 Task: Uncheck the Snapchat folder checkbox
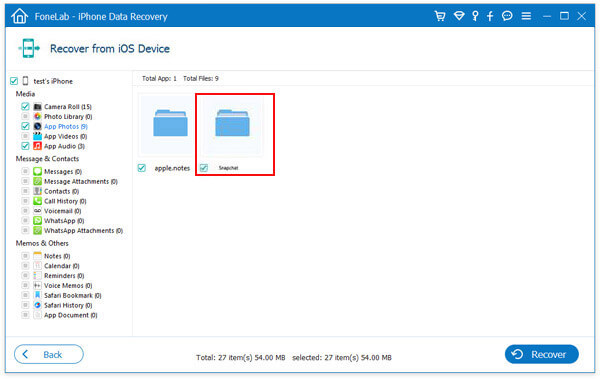[204, 168]
